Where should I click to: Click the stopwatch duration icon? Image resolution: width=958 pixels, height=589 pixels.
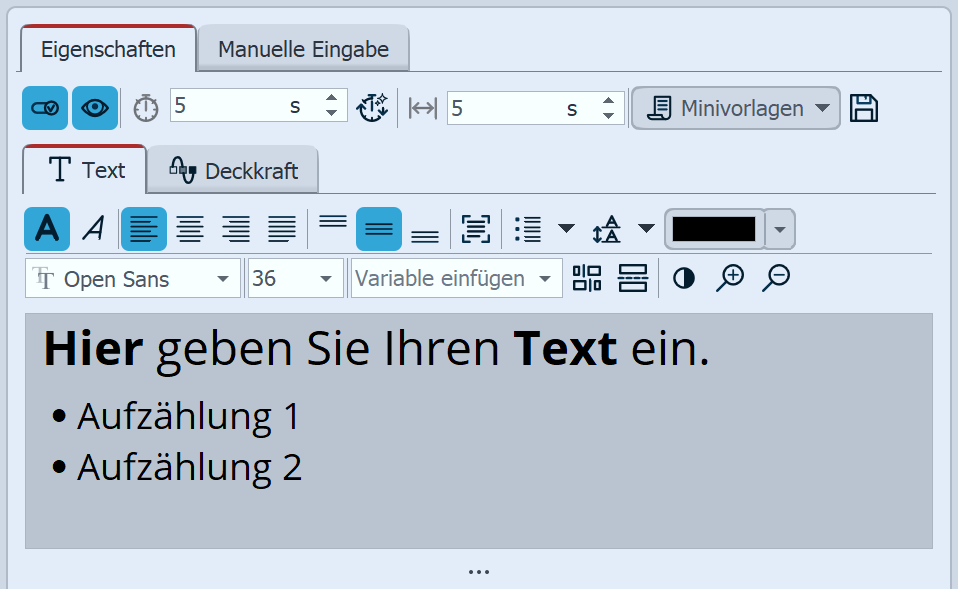pyautogui.click(x=145, y=107)
